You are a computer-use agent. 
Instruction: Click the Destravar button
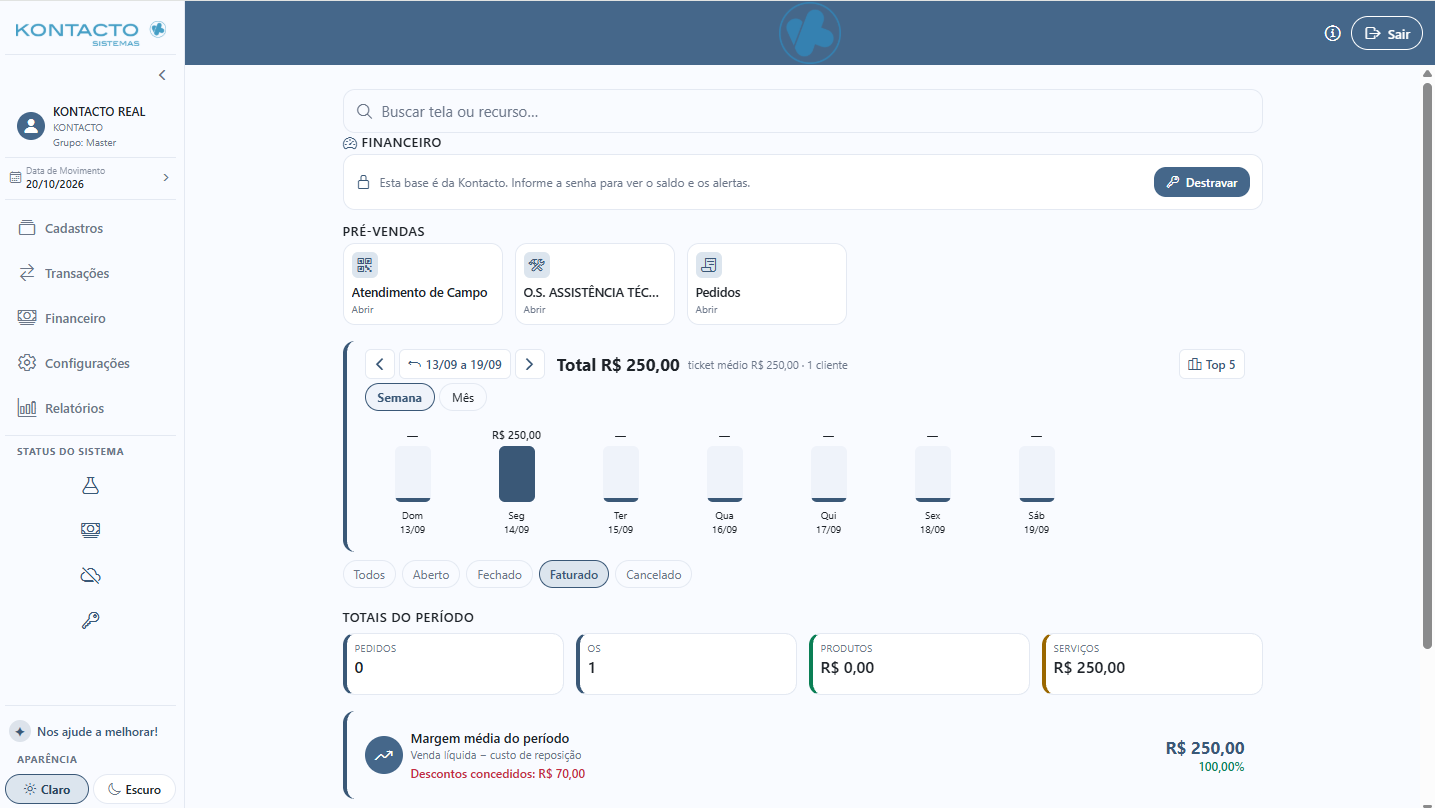1202,182
